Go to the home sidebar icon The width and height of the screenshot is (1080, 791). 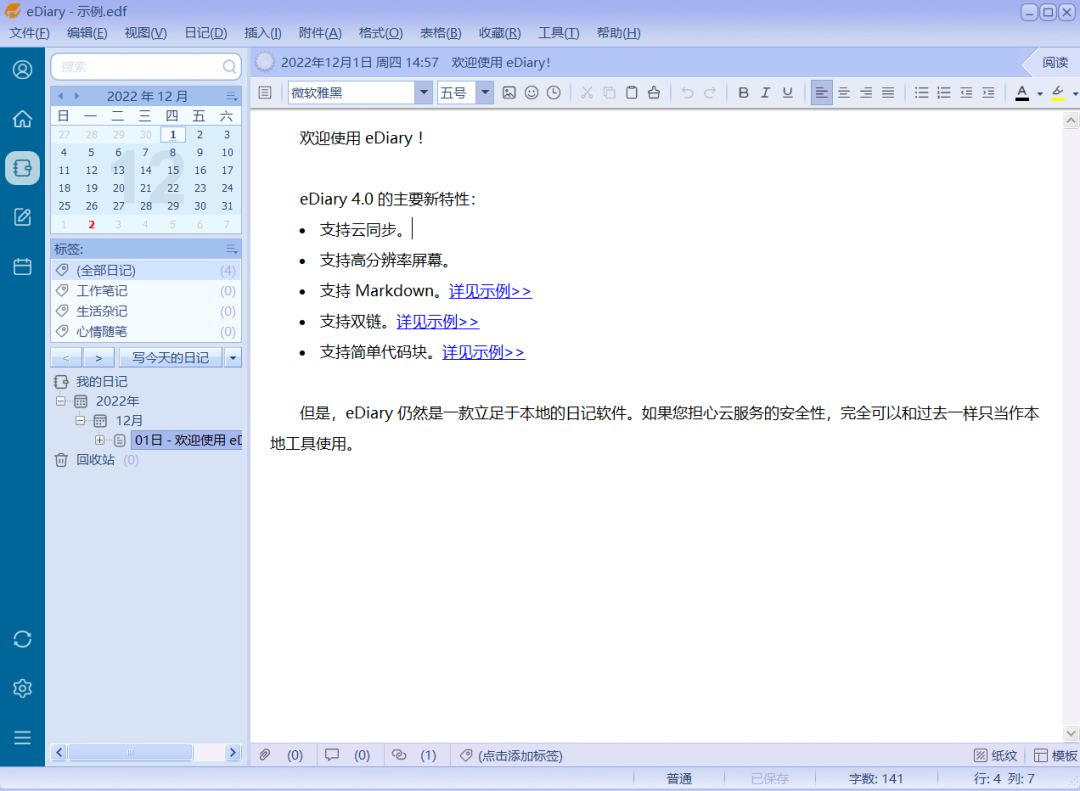[22, 119]
